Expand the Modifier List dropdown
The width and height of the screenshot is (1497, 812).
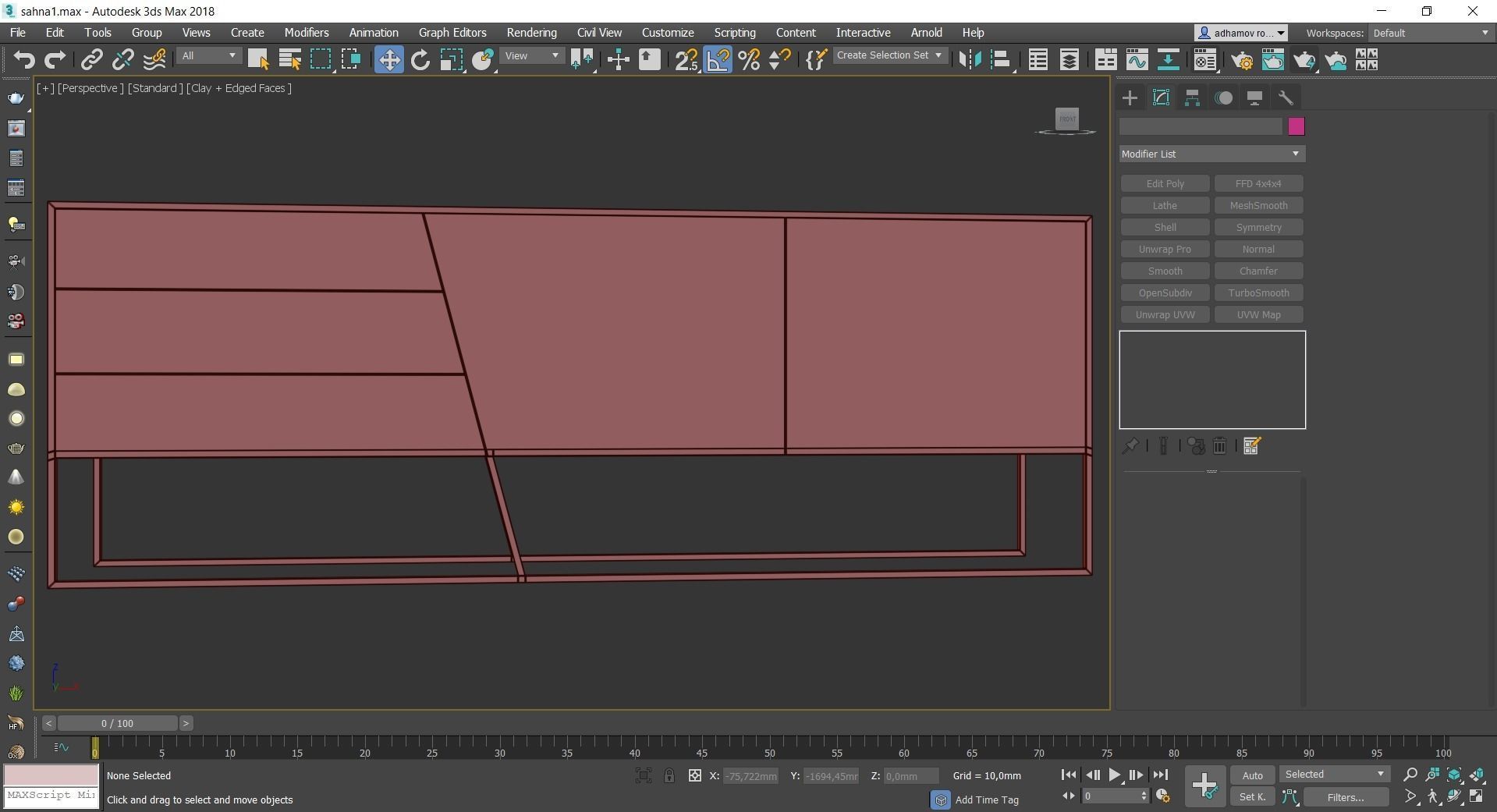(1211, 154)
